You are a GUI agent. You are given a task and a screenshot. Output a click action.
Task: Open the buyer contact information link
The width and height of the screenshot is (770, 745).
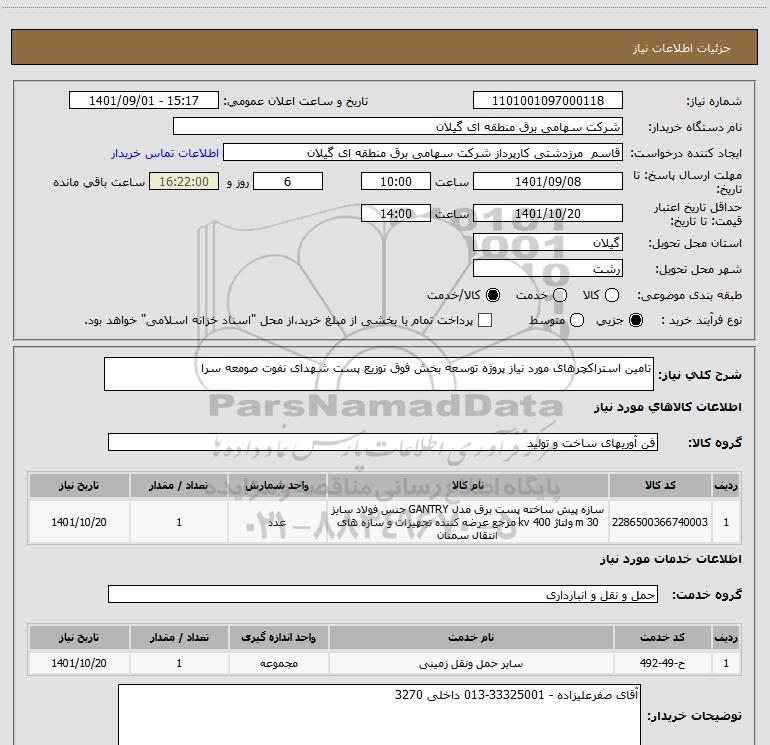[165, 153]
